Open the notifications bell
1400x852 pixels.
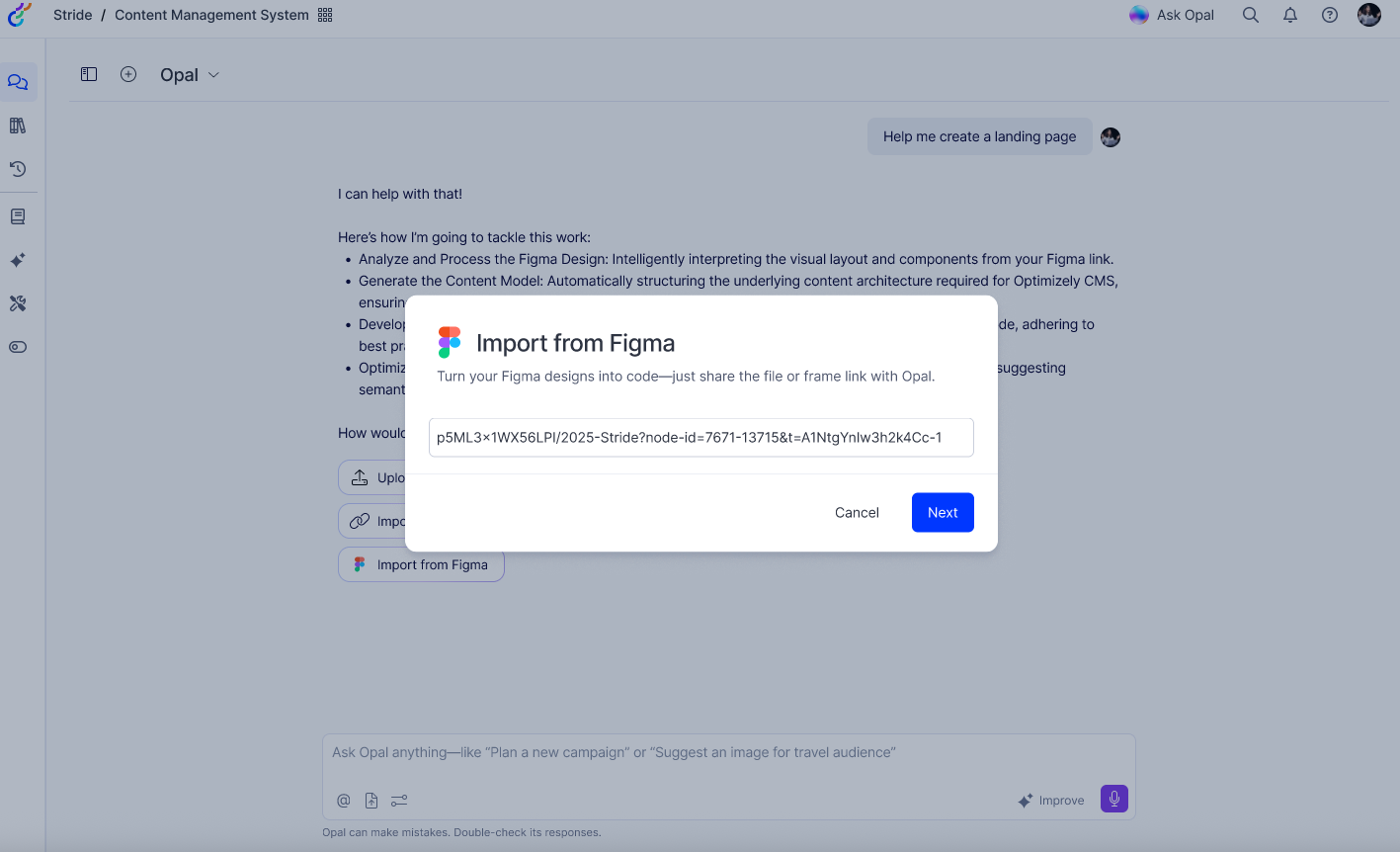pyautogui.click(x=1290, y=15)
